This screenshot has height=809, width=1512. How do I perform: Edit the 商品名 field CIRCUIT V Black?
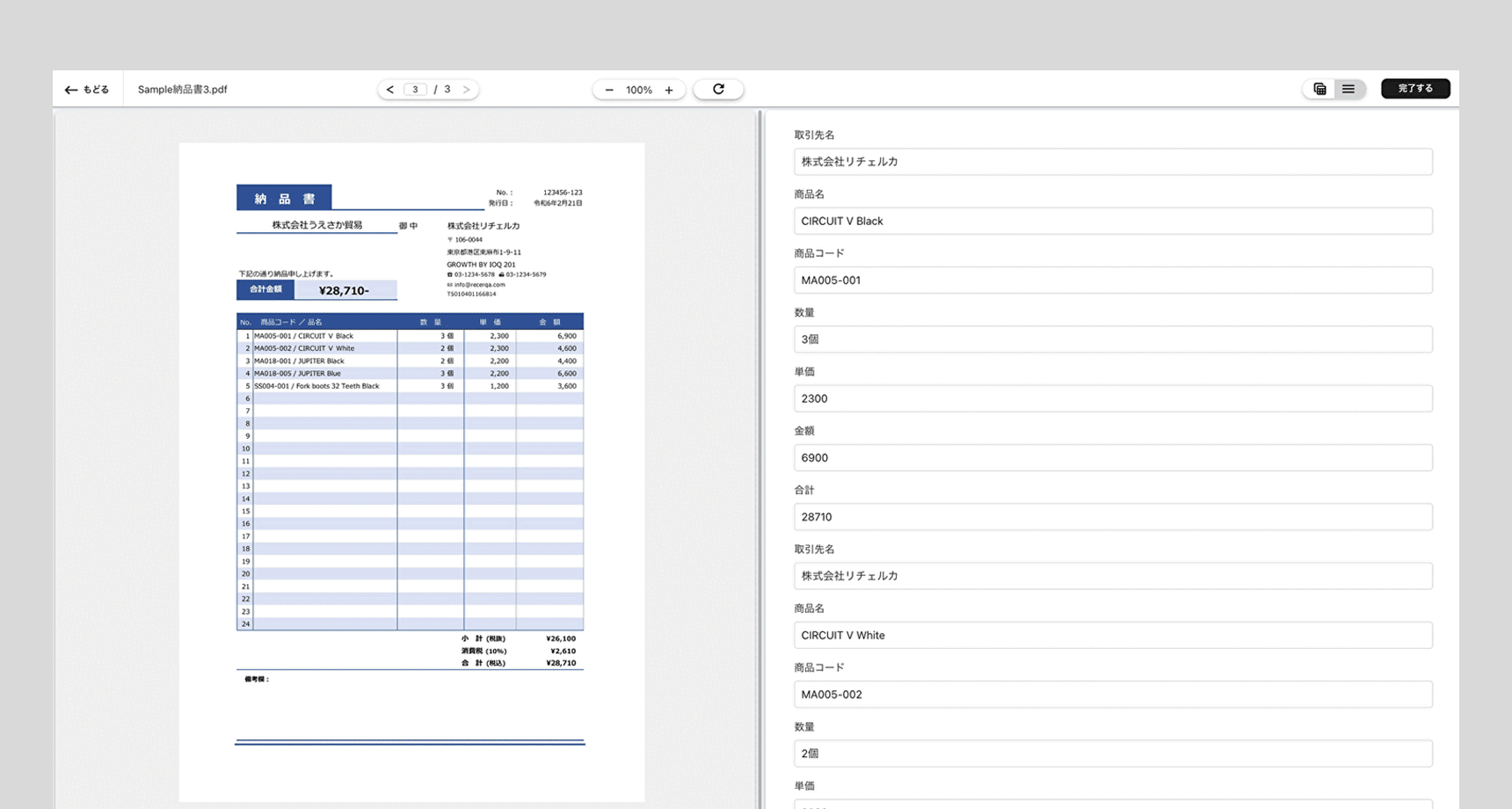[1113, 221]
